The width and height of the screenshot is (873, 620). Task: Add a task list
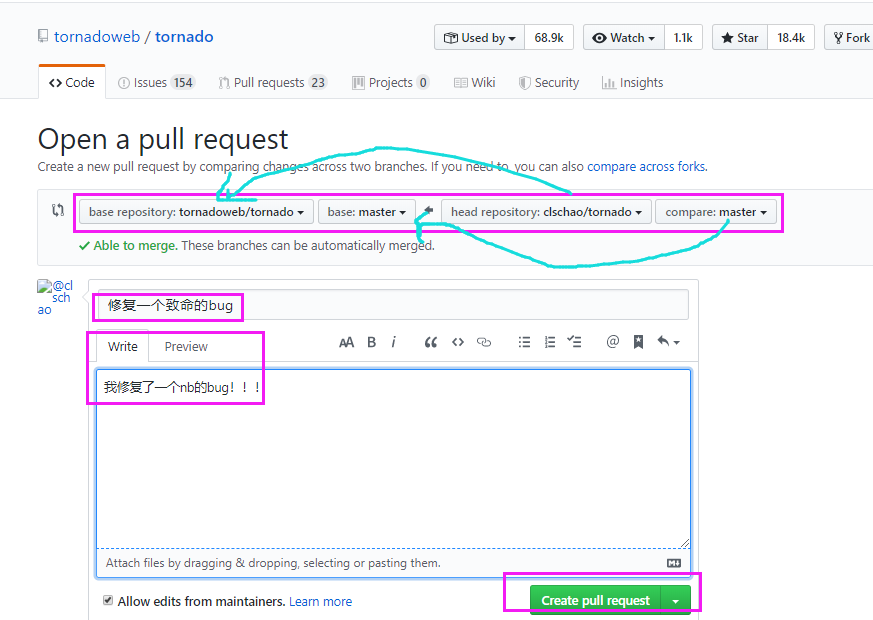click(x=574, y=342)
